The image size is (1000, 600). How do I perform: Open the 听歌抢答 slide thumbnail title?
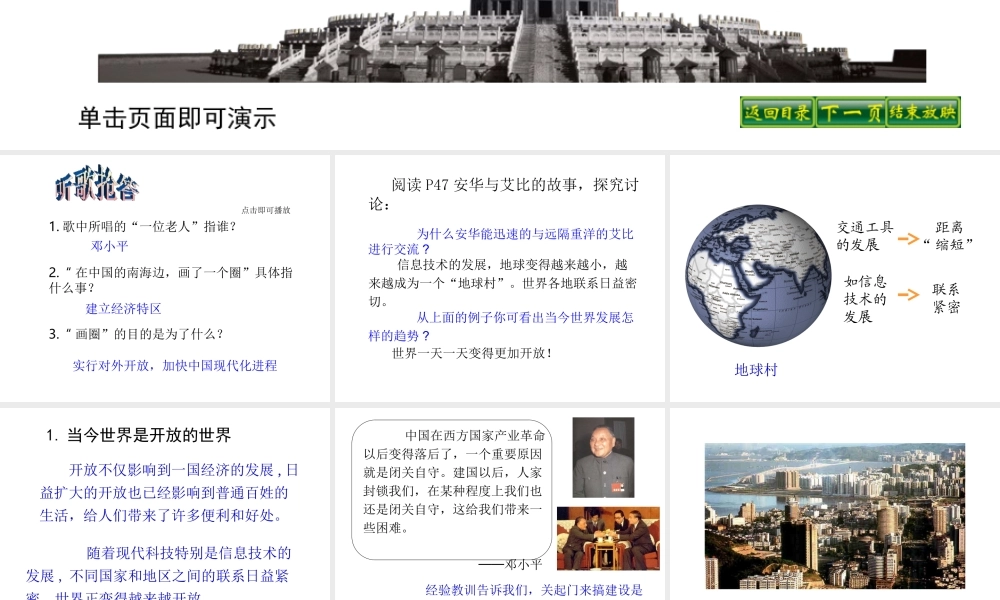click(x=96, y=184)
